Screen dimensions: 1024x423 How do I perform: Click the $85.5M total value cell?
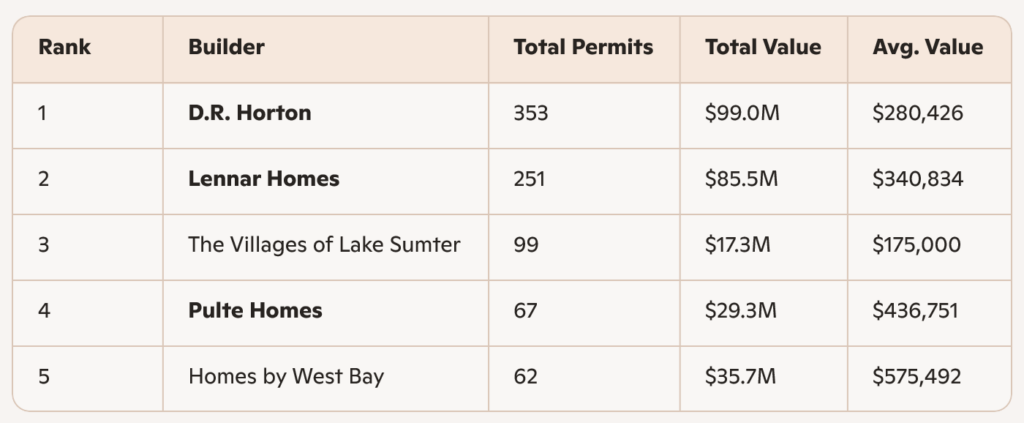click(x=741, y=179)
